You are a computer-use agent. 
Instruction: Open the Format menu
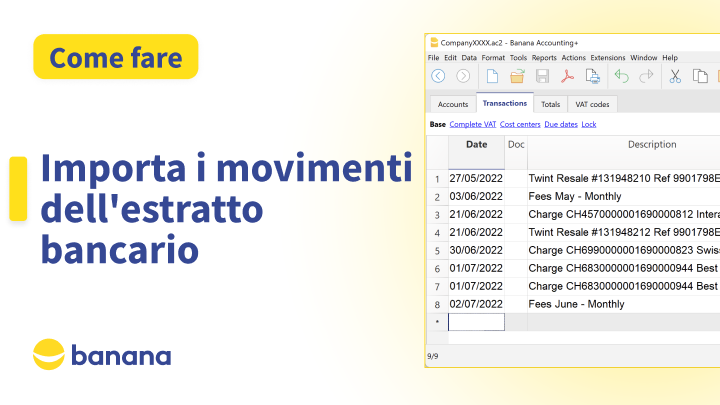coord(493,57)
